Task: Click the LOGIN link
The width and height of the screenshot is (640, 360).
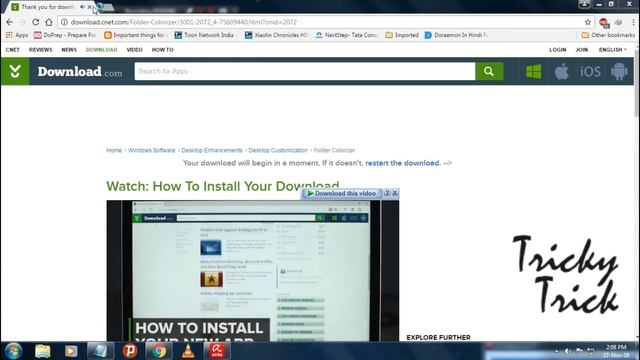Action: point(558,50)
